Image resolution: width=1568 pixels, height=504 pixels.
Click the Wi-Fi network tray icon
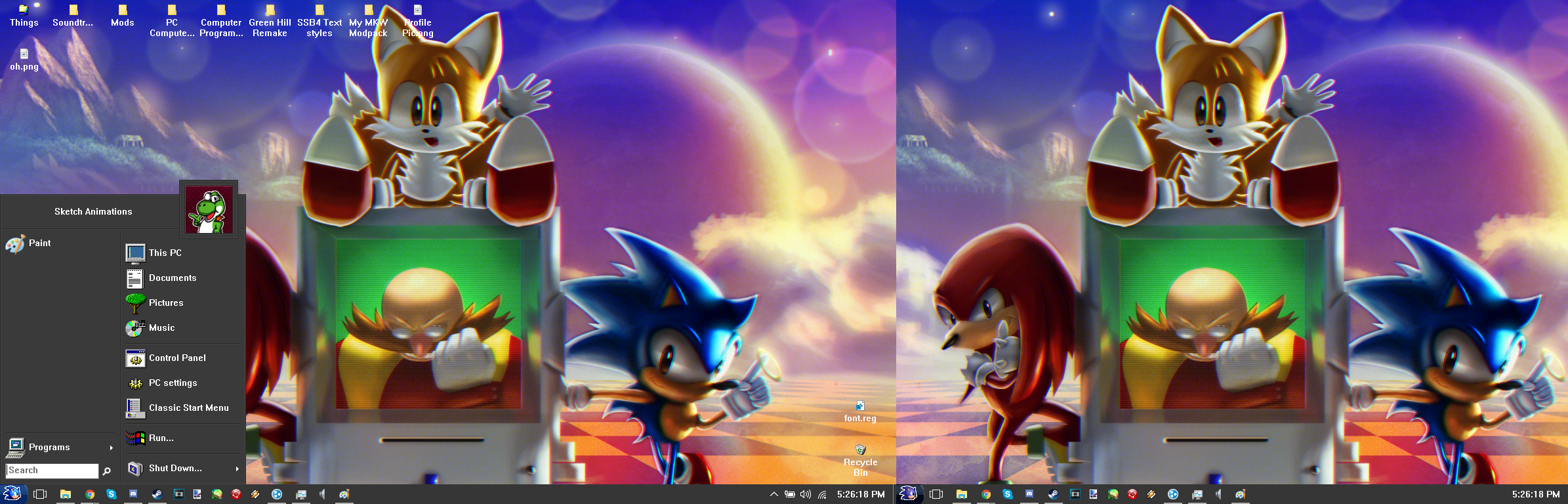point(822,495)
